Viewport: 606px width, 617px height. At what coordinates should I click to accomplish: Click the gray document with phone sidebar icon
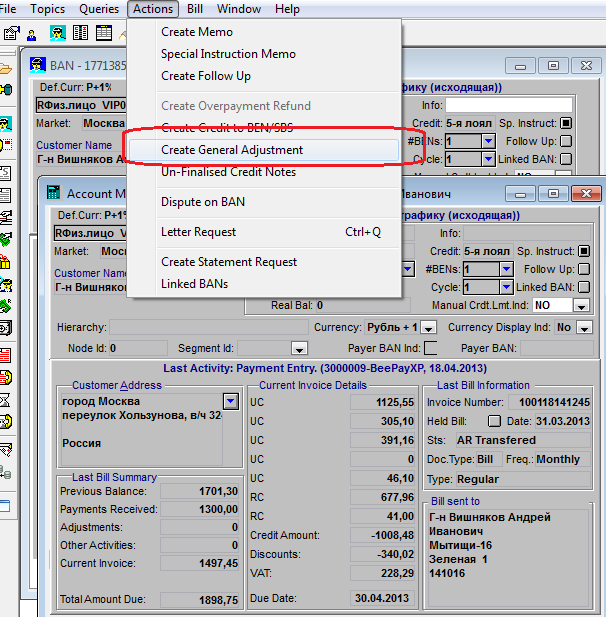[6, 422]
